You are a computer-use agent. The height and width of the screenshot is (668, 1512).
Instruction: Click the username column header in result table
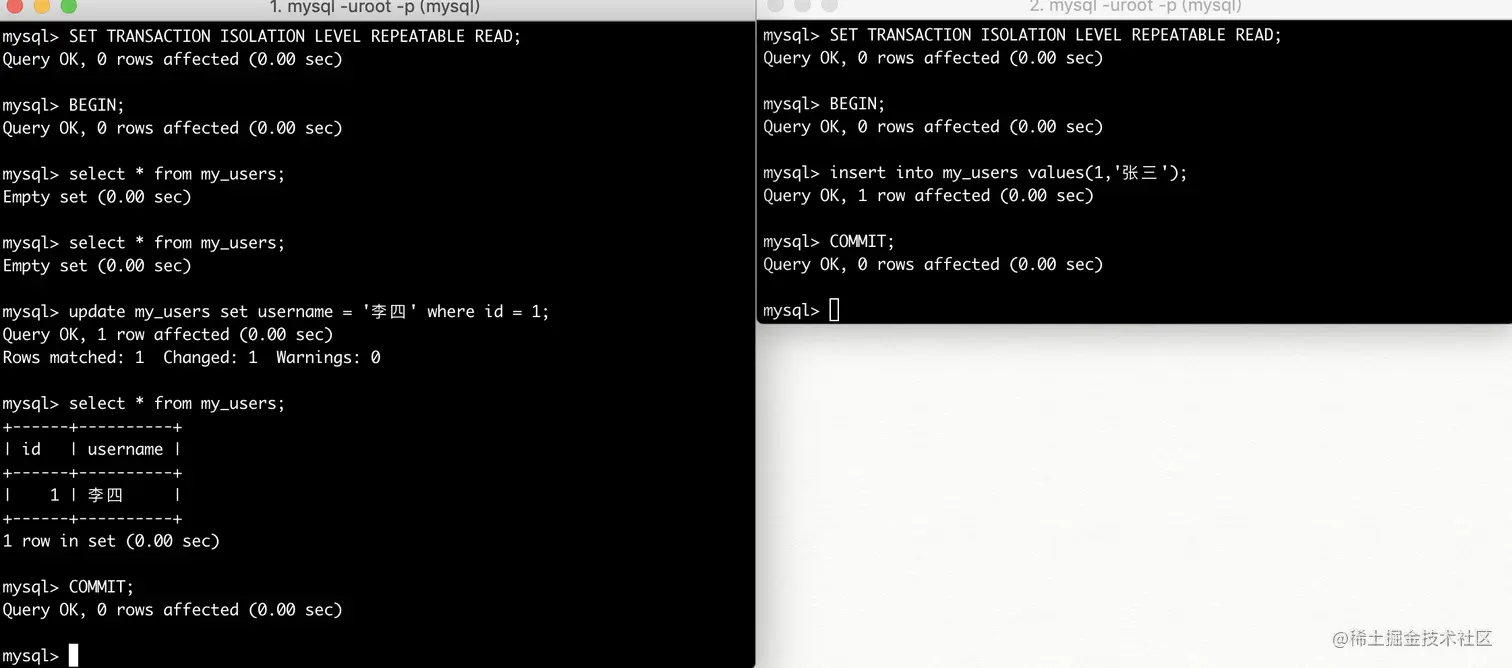pyautogui.click(x=125, y=450)
